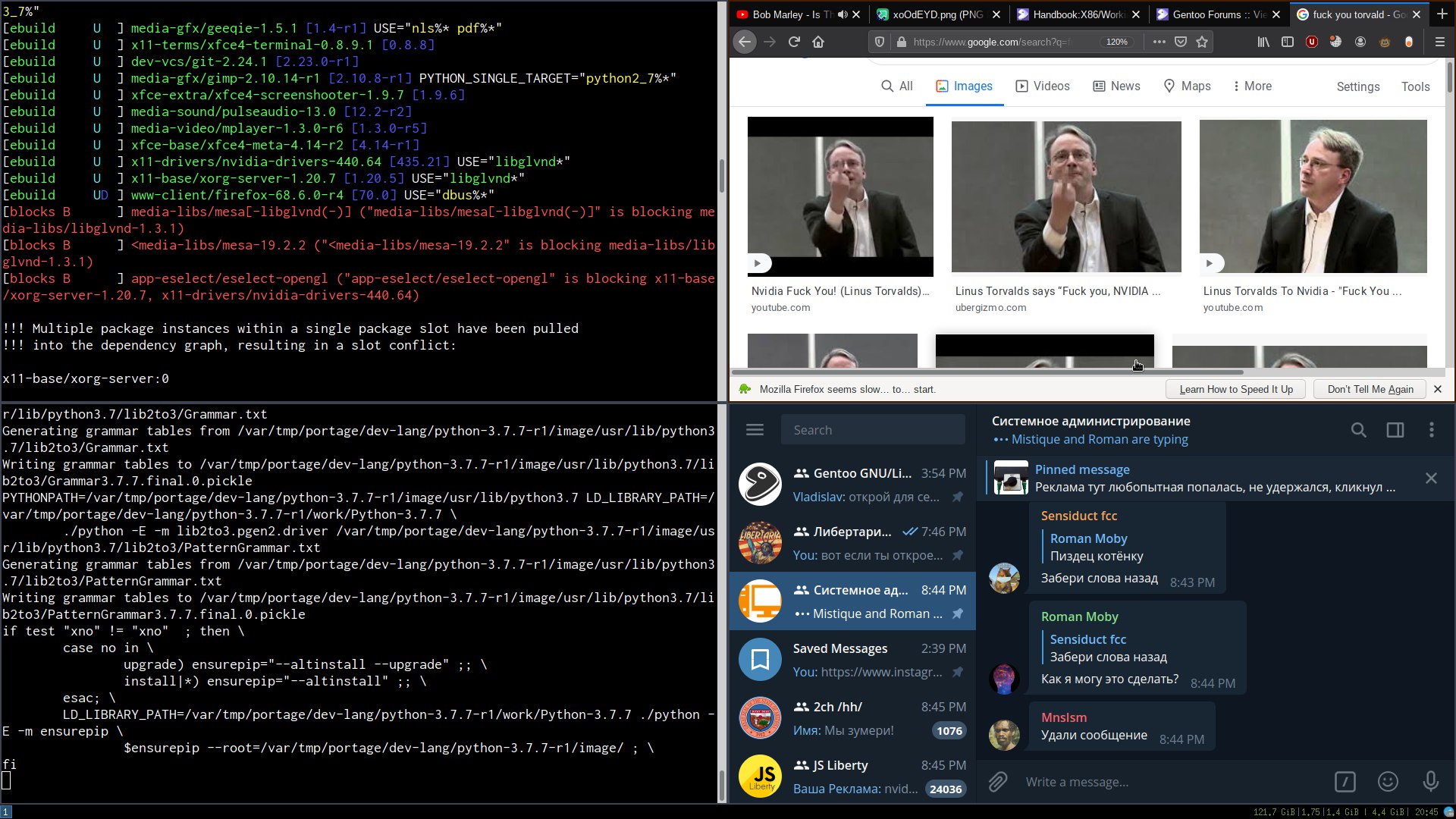This screenshot has width=1456, height=819.
Task: Open Firefox hamburger application menu
Action: (x=1439, y=42)
